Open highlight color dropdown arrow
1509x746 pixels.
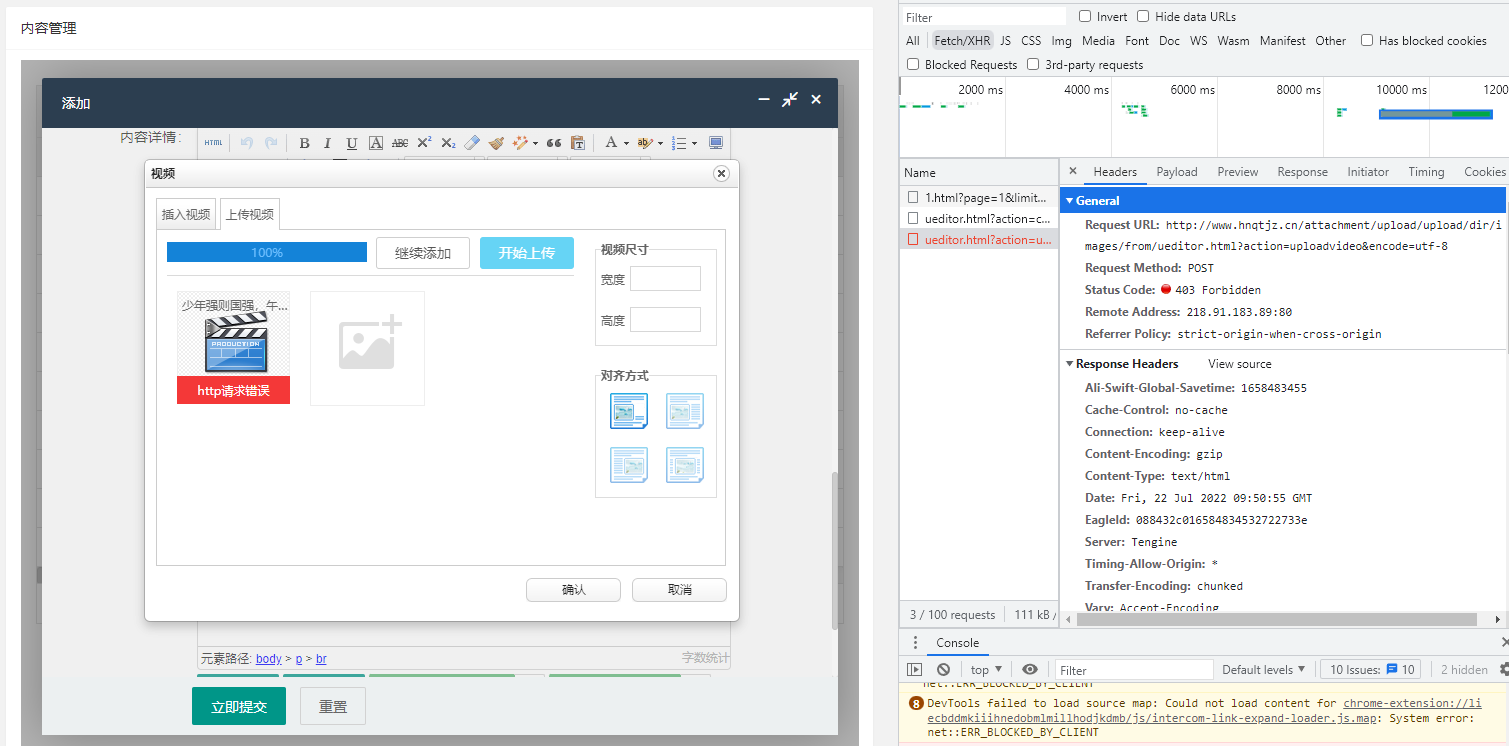click(660, 143)
